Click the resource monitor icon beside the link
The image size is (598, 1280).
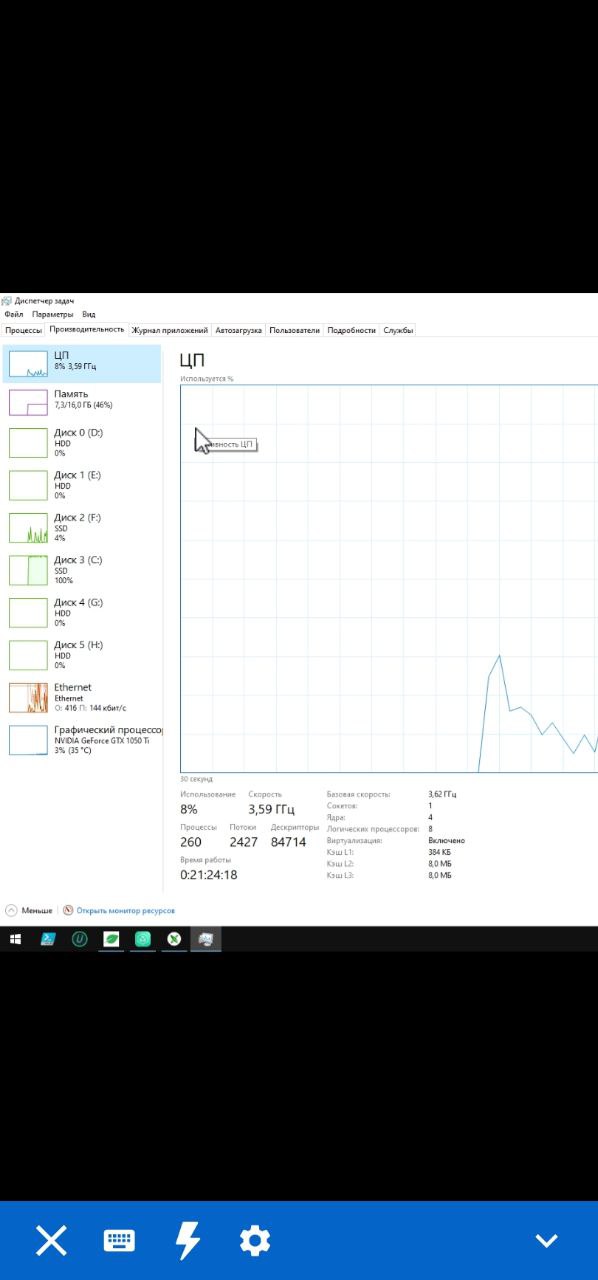pyautogui.click(x=68, y=911)
